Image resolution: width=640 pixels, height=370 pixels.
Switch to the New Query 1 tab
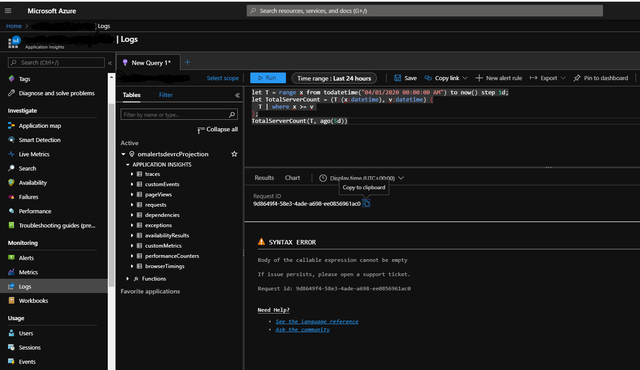[148, 63]
